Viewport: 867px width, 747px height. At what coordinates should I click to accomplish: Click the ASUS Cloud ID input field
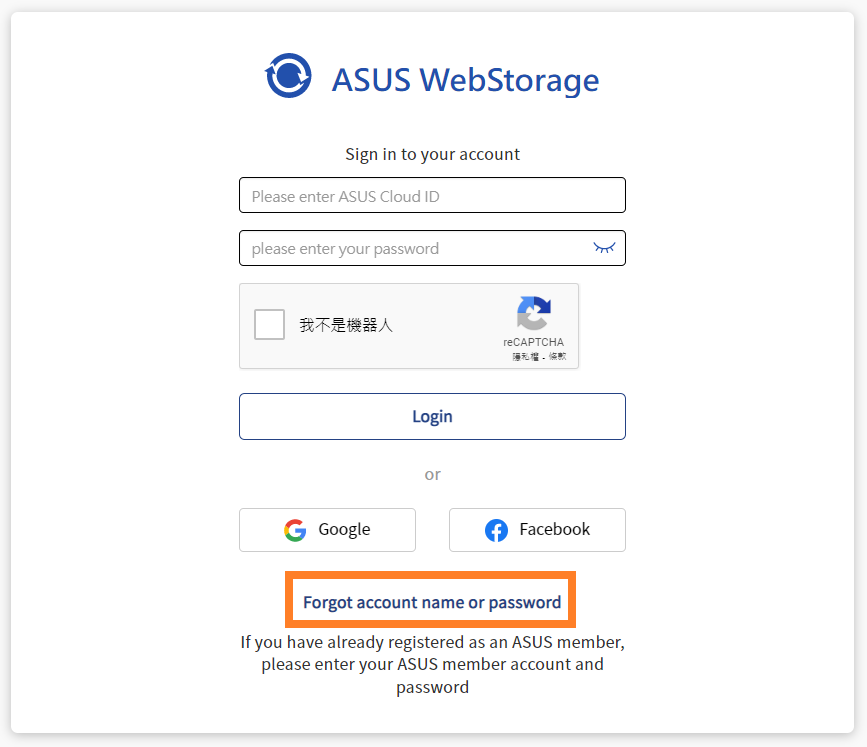pyautogui.click(x=432, y=195)
